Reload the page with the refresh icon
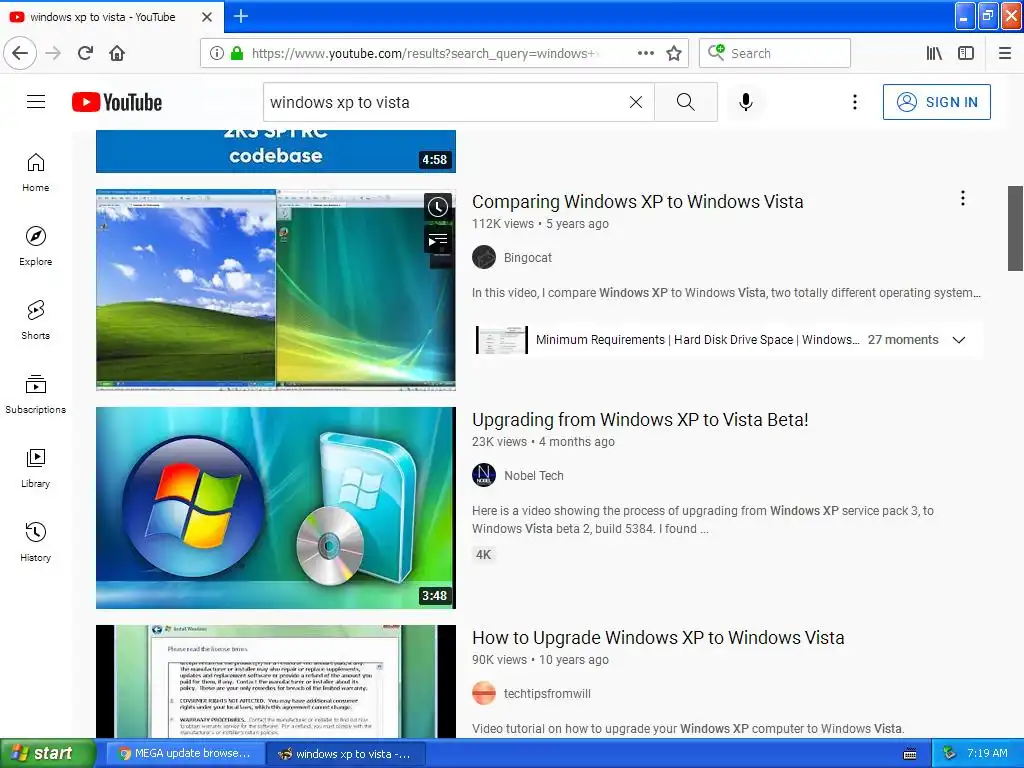 coord(86,53)
